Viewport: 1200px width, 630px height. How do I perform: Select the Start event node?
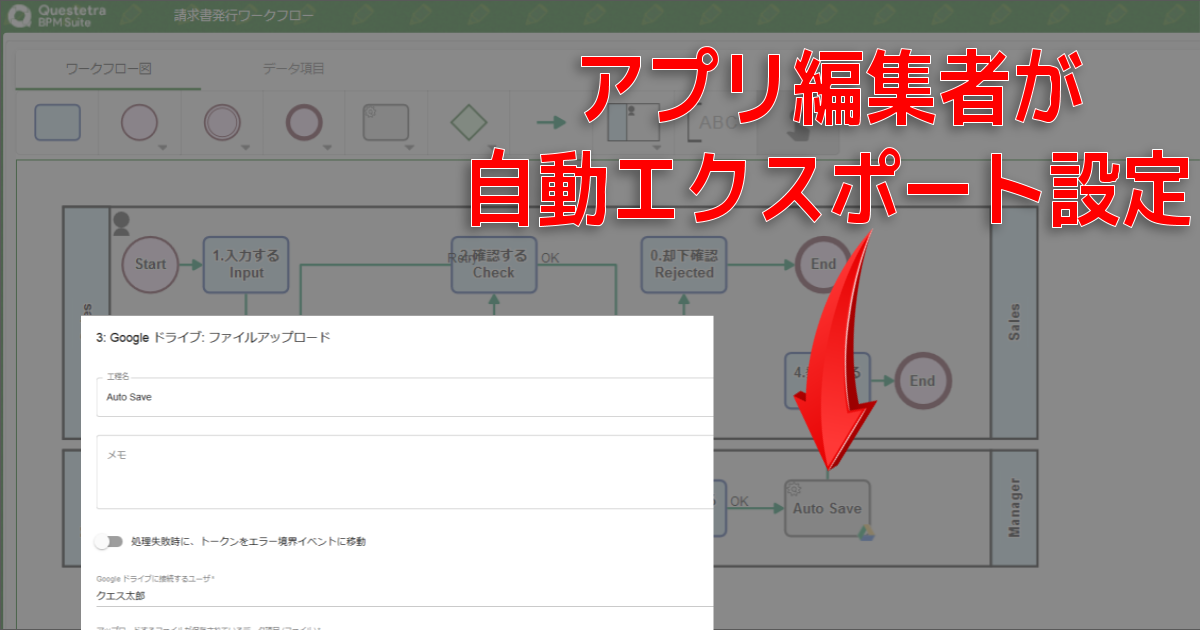click(x=150, y=264)
